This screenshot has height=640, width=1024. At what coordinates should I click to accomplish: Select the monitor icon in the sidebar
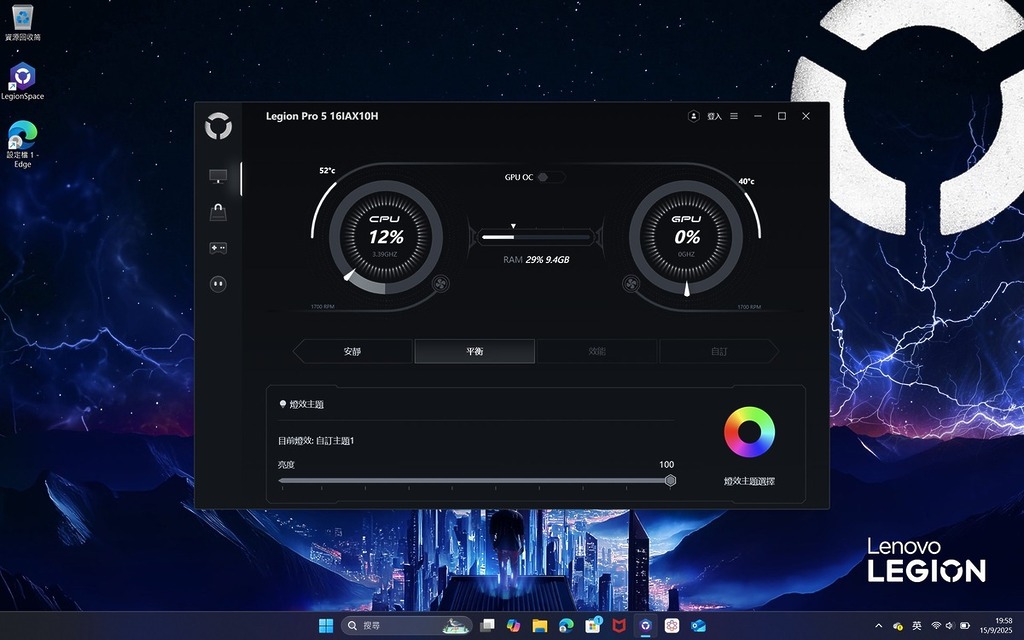tap(218, 176)
